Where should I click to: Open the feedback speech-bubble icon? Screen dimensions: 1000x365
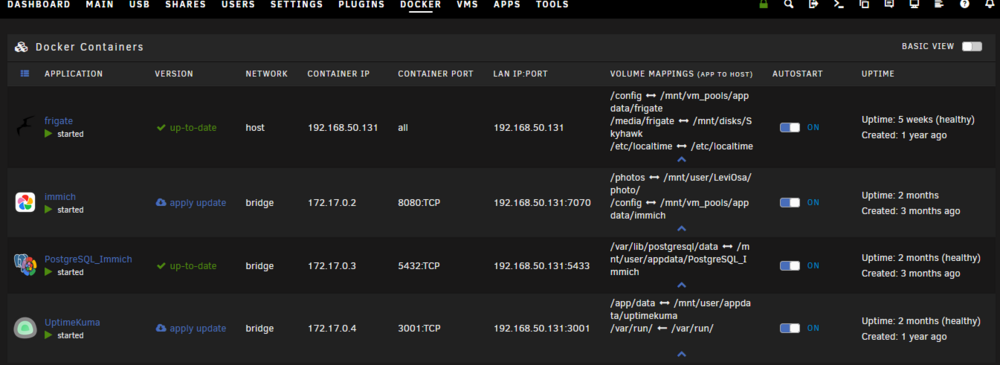pos(889,4)
